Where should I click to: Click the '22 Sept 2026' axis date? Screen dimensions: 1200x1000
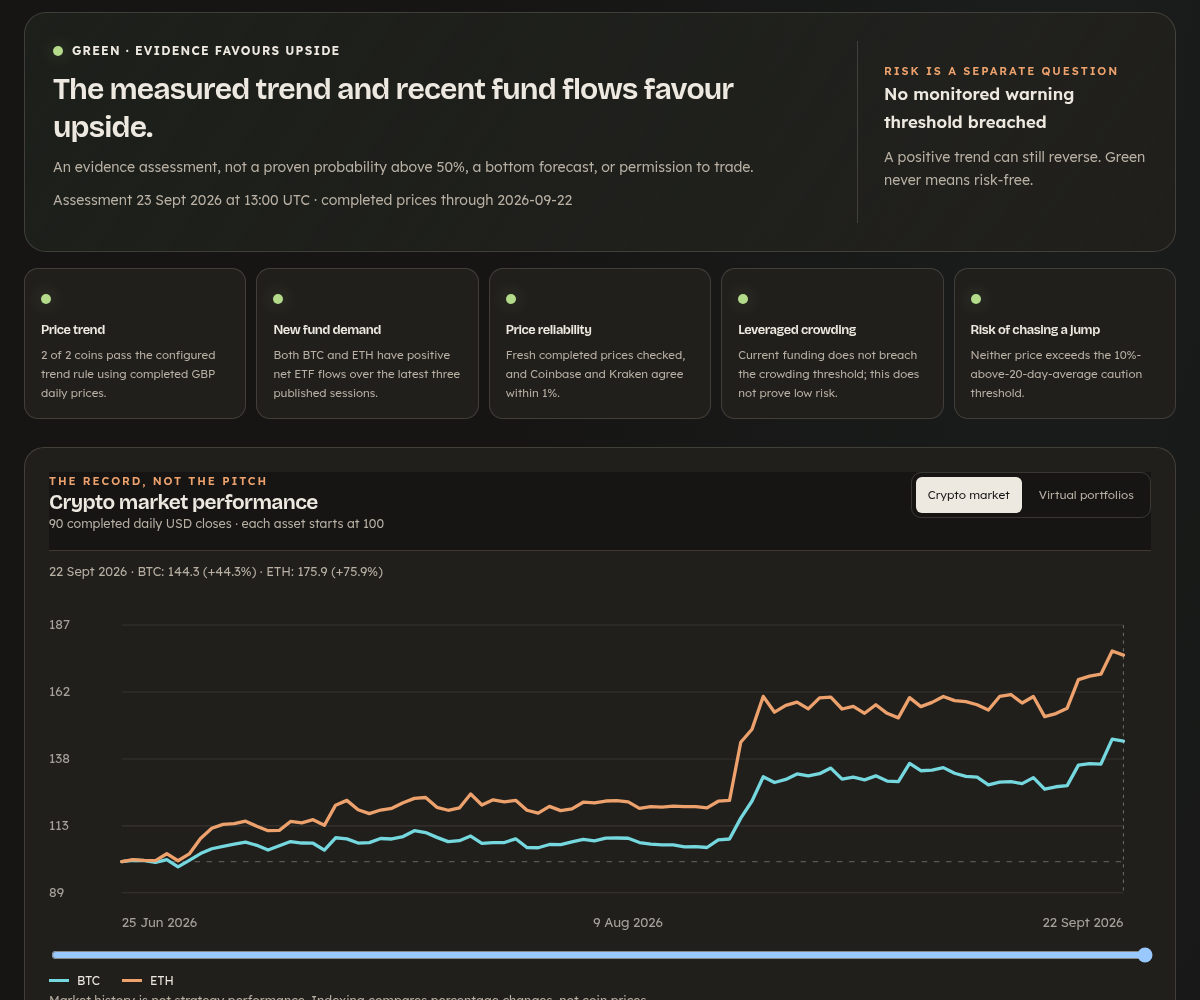click(1083, 923)
